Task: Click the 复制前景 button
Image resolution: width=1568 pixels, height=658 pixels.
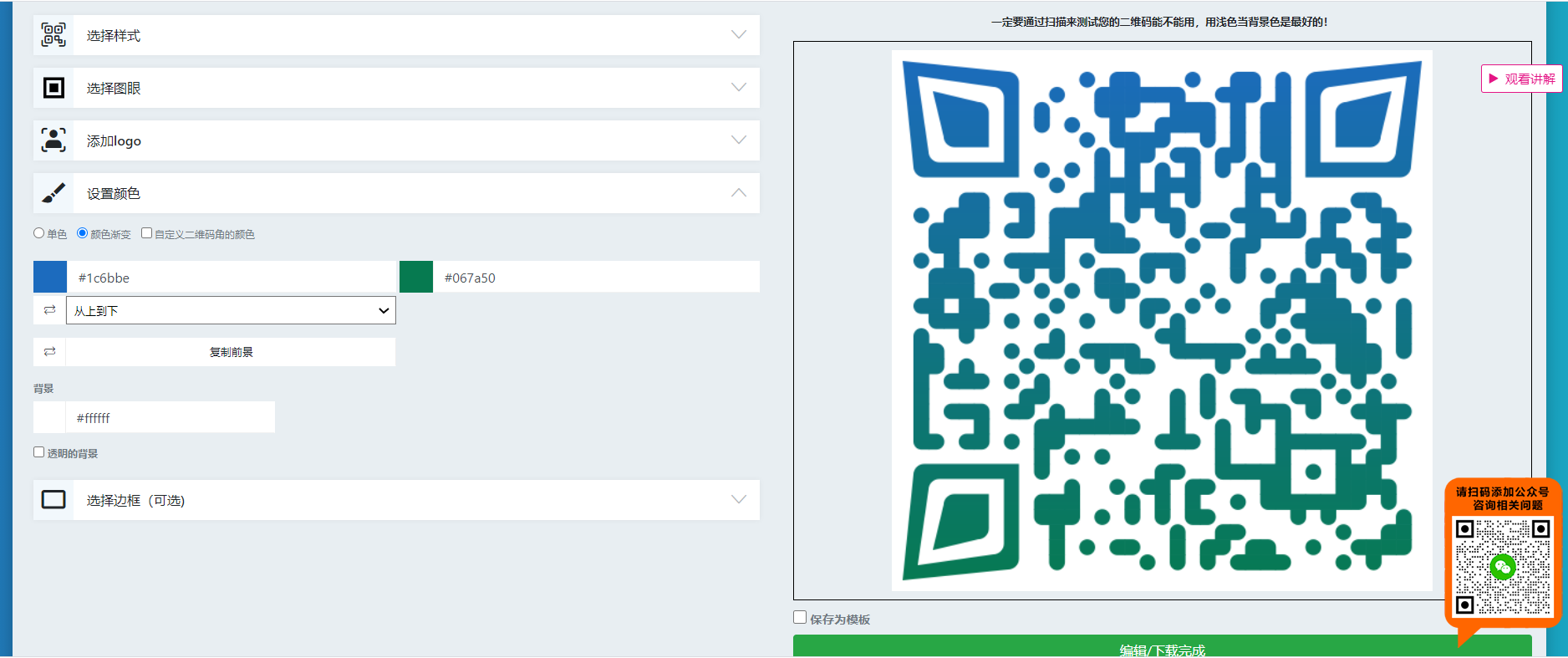Action: (231, 352)
